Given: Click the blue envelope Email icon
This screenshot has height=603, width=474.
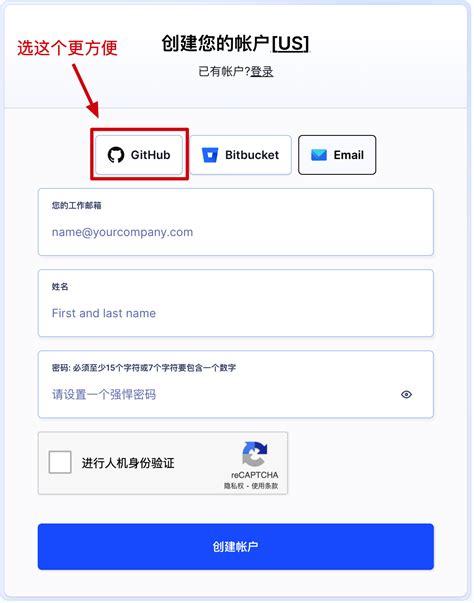Looking at the screenshot, I should point(319,155).
